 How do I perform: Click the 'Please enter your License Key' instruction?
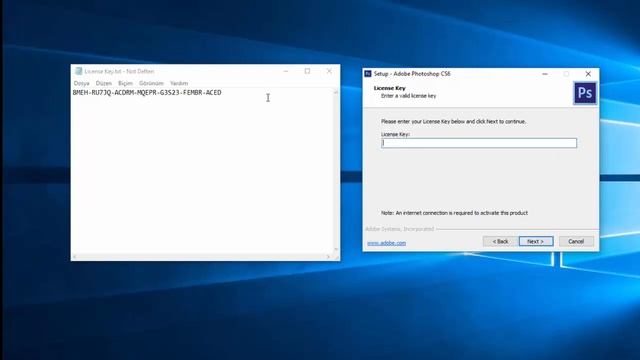453,122
